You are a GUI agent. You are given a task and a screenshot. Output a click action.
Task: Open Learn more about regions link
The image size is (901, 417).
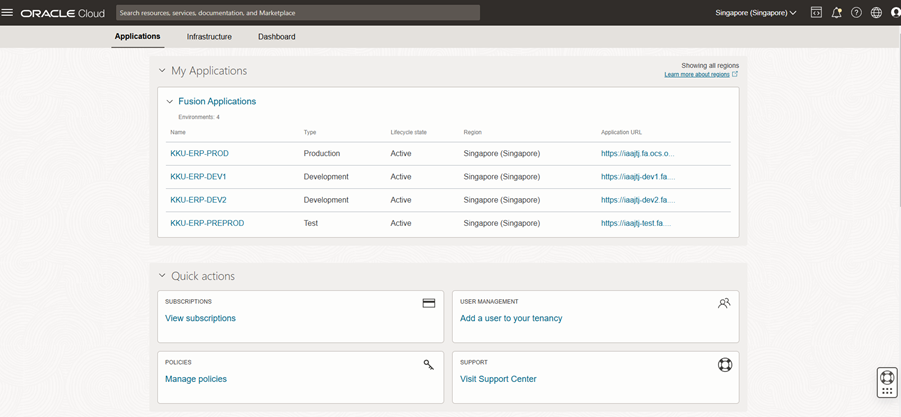click(697, 75)
